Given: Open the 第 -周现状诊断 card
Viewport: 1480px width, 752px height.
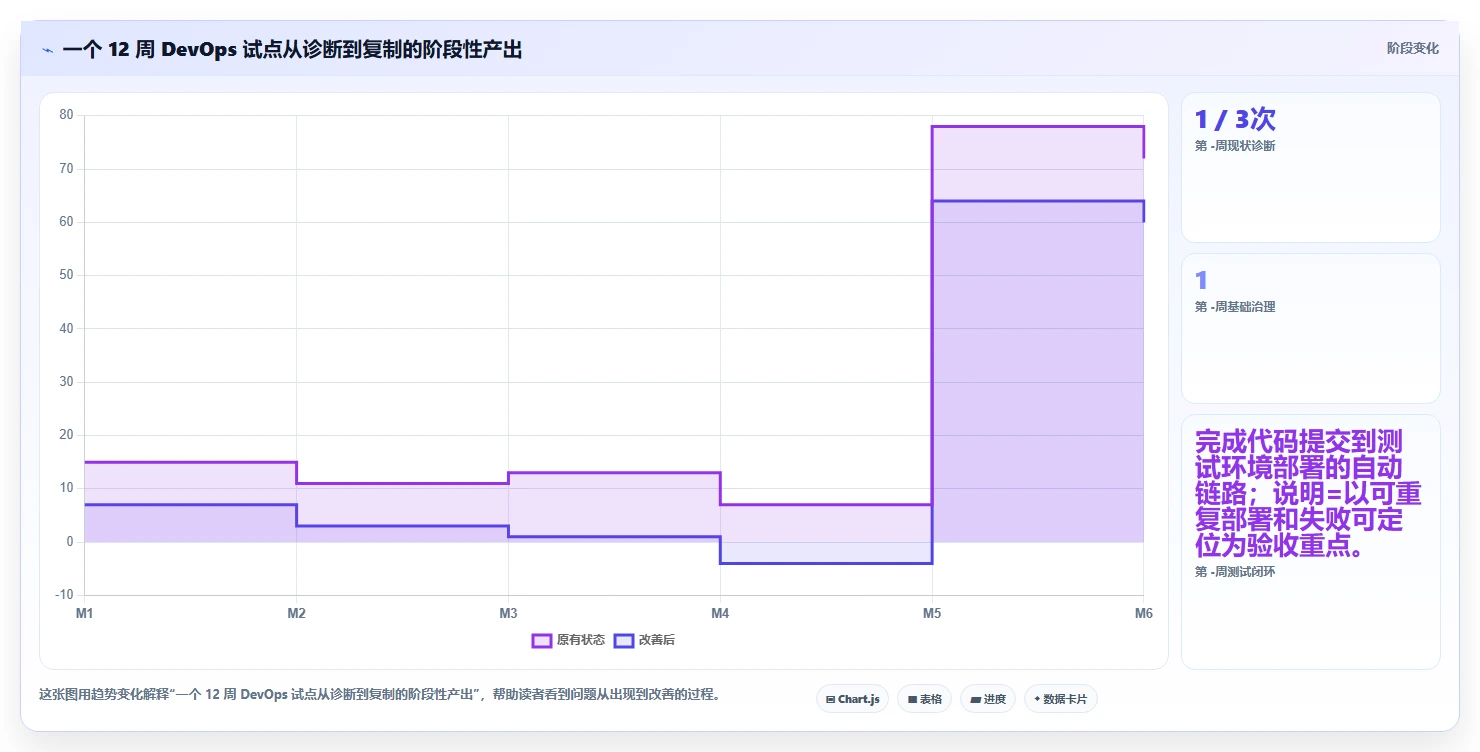Looking at the screenshot, I should (1310, 168).
